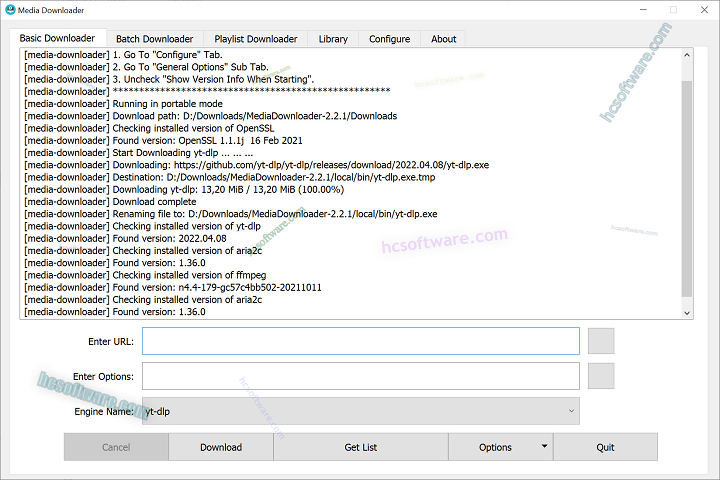Open the Configure tab

[x=389, y=39]
